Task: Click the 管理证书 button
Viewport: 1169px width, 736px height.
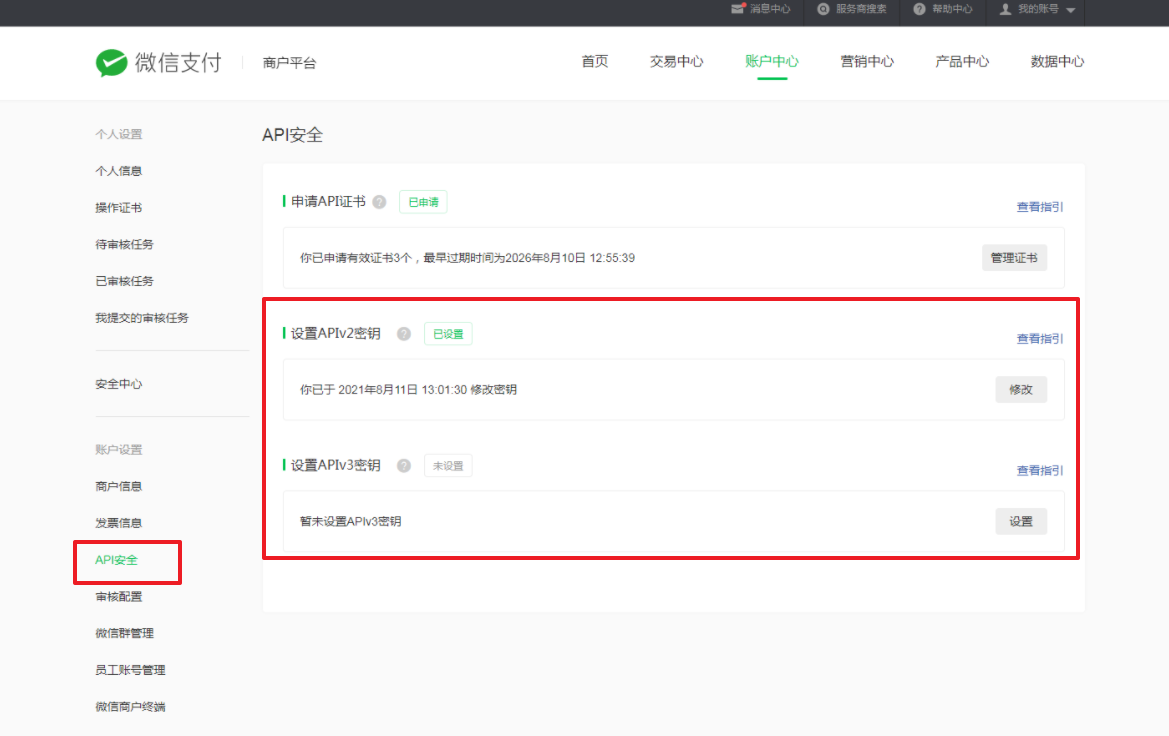Action: tap(1014, 258)
